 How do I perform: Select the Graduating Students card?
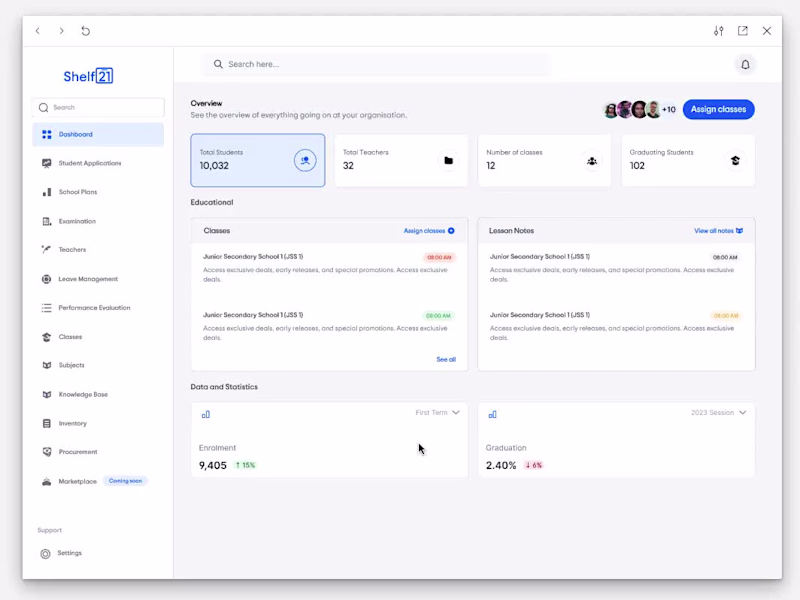tap(688, 160)
